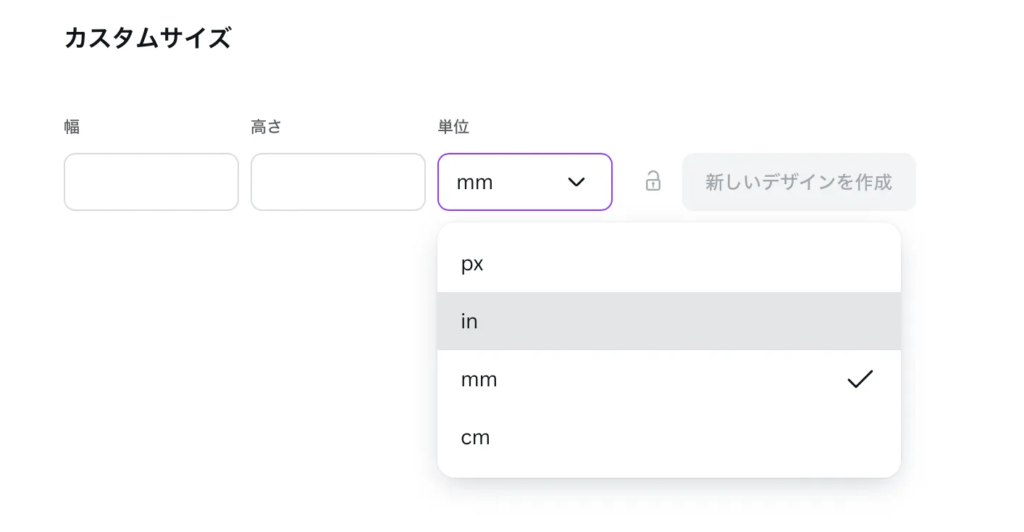Select cm as the measurement unit
The width and height of the screenshot is (1024, 532).
669,437
